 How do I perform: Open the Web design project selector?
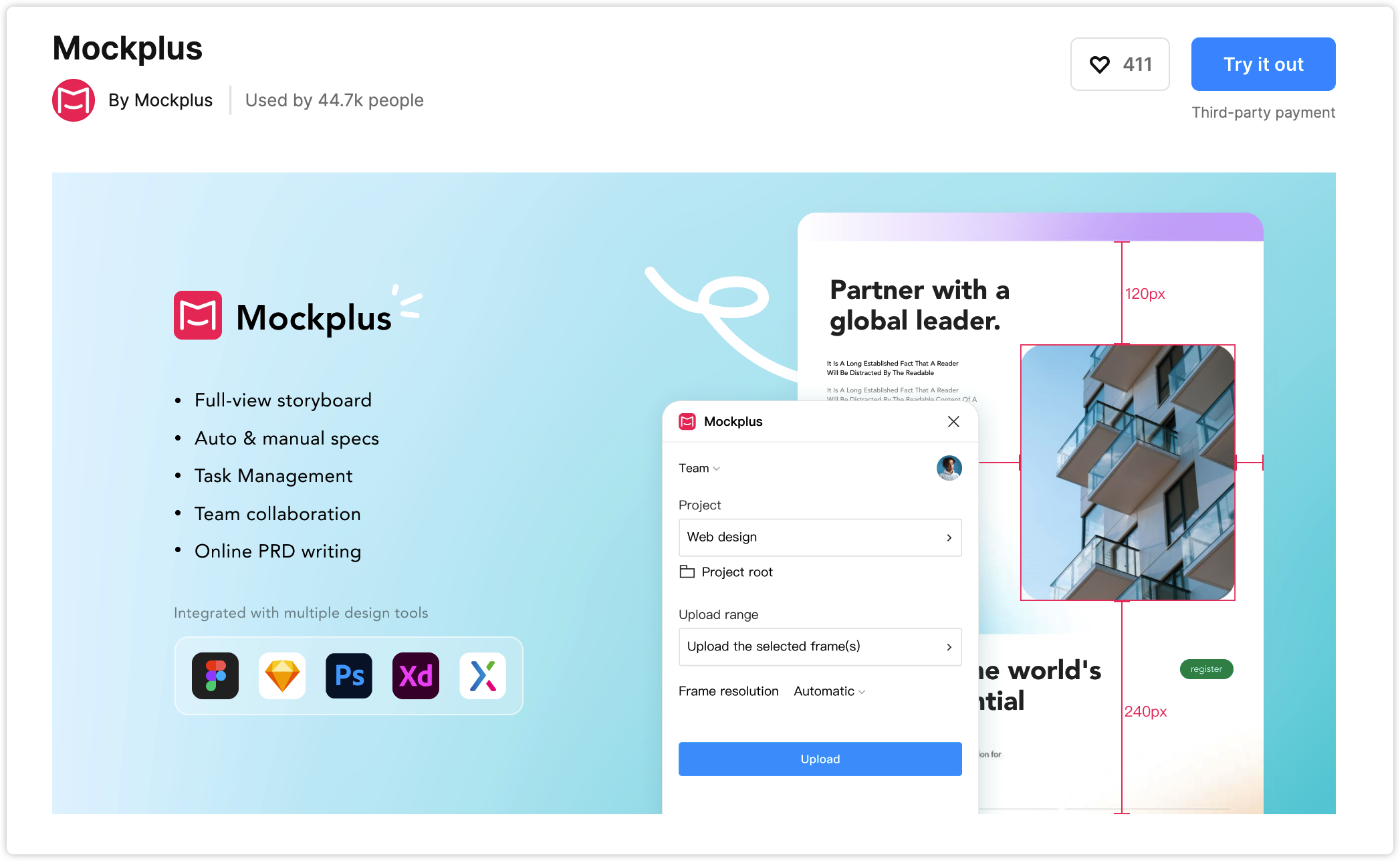pyautogui.click(x=820, y=537)
